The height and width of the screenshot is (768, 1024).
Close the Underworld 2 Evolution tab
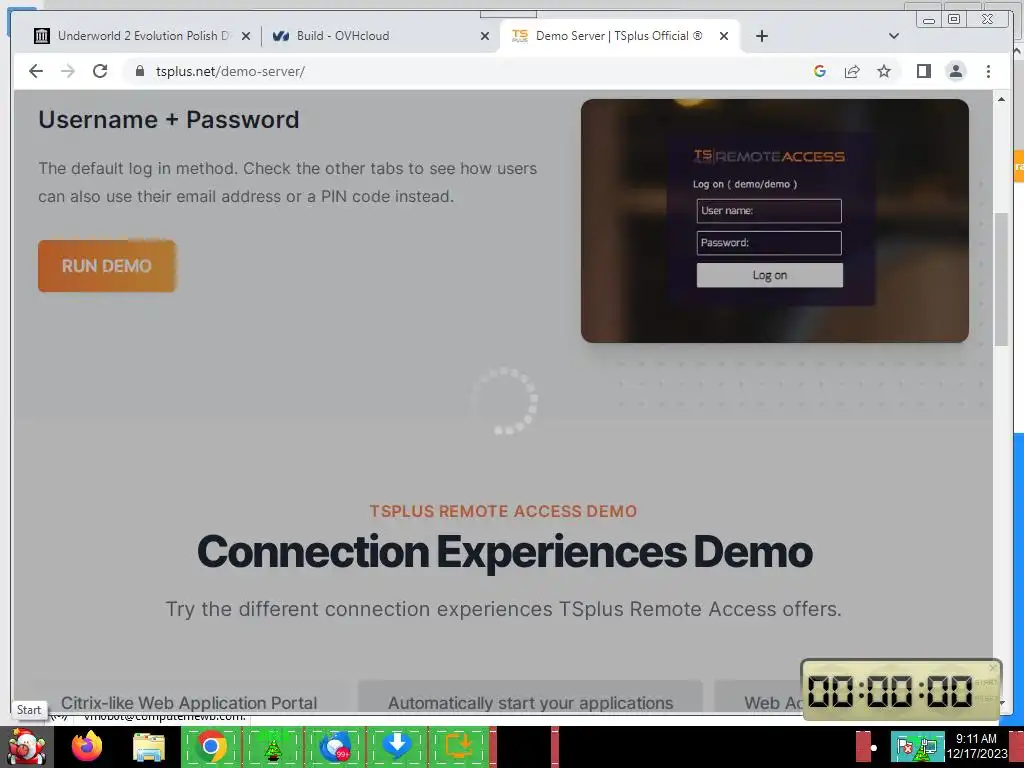[x=246, y=37]
